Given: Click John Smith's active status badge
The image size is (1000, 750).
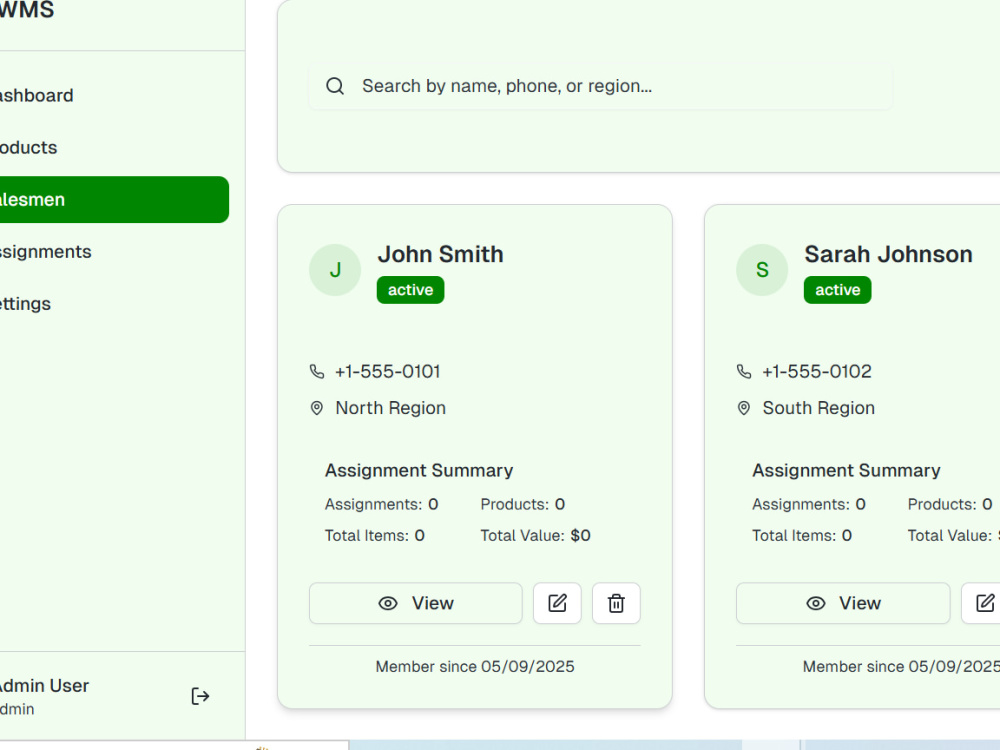Looking at the screenshot, I should (x=411, y=290).
